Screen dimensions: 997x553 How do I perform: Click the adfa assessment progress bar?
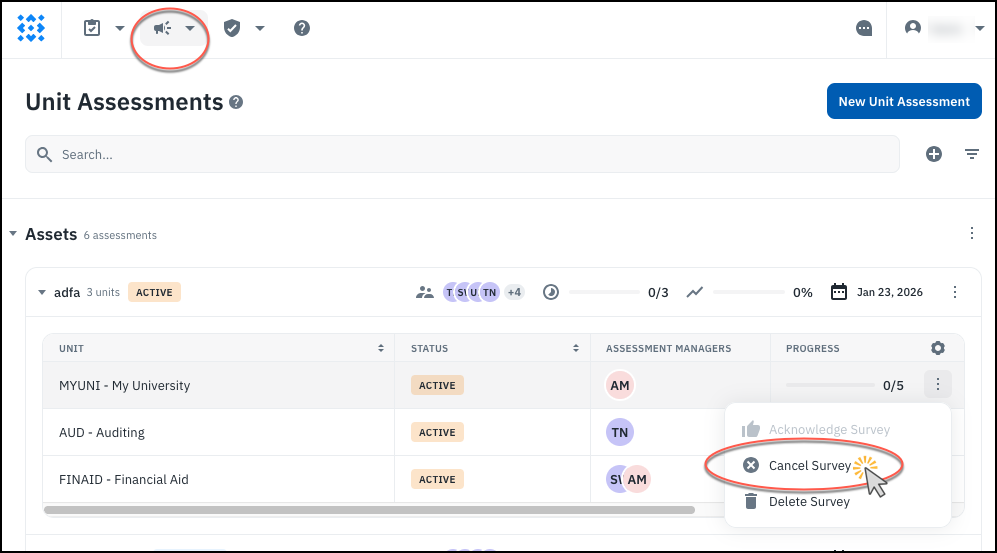604,293
